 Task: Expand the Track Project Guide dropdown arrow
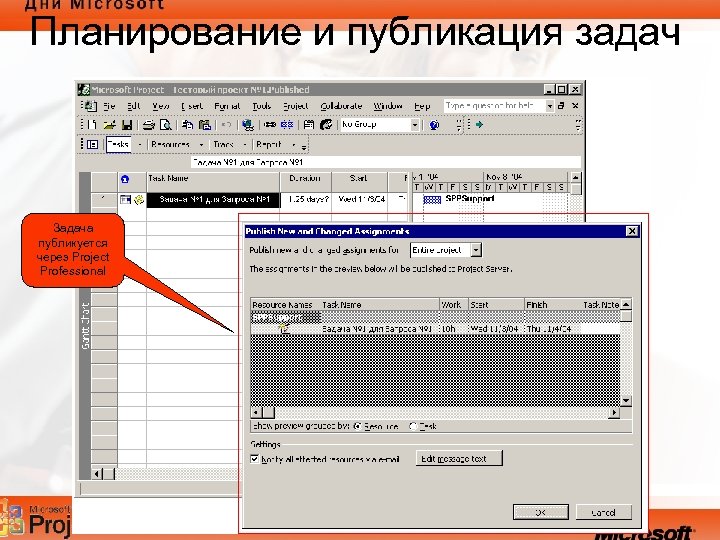pyautogui.click(x=245, y=145)
